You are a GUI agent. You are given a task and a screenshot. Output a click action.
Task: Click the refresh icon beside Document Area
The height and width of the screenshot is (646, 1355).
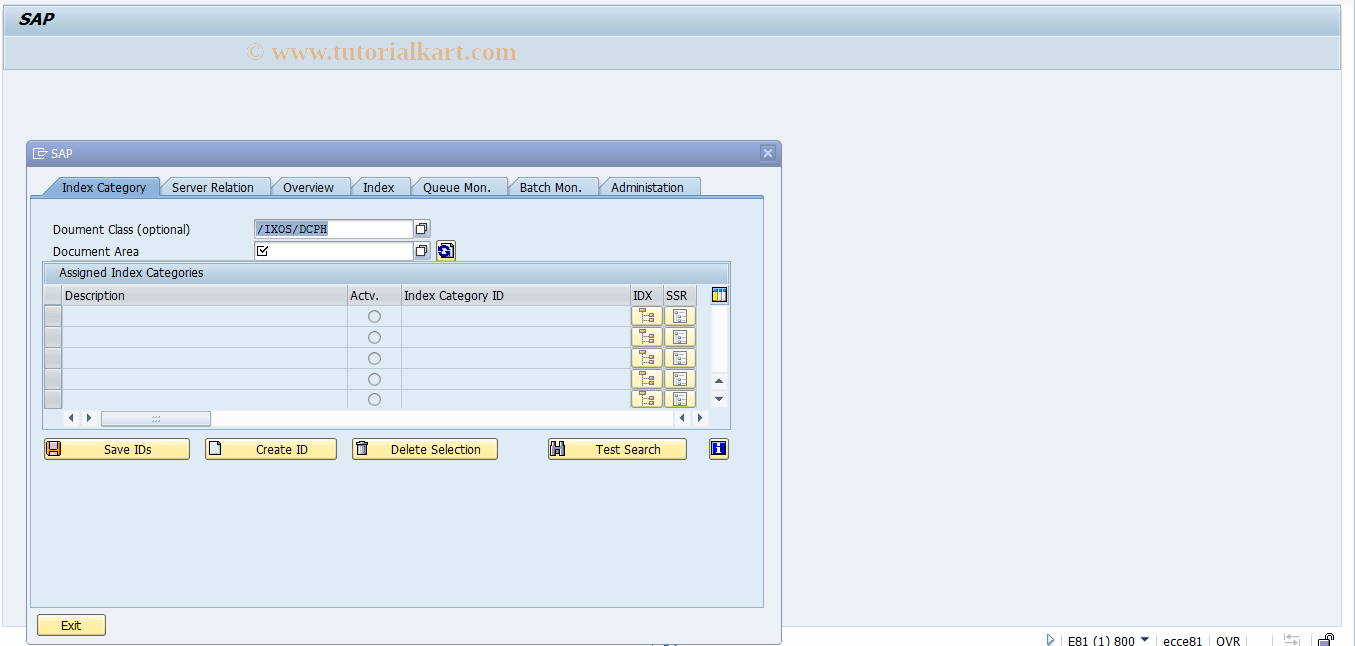[445, 250]
